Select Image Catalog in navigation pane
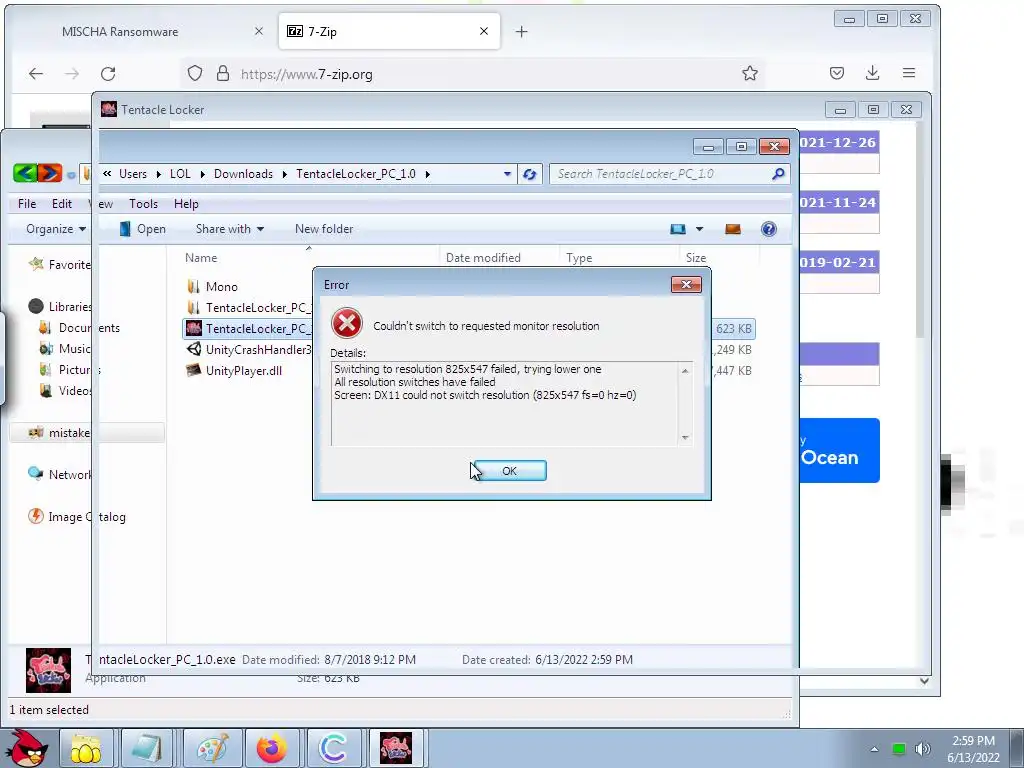The image size is (1024, 768). click(x=77, y=517)
